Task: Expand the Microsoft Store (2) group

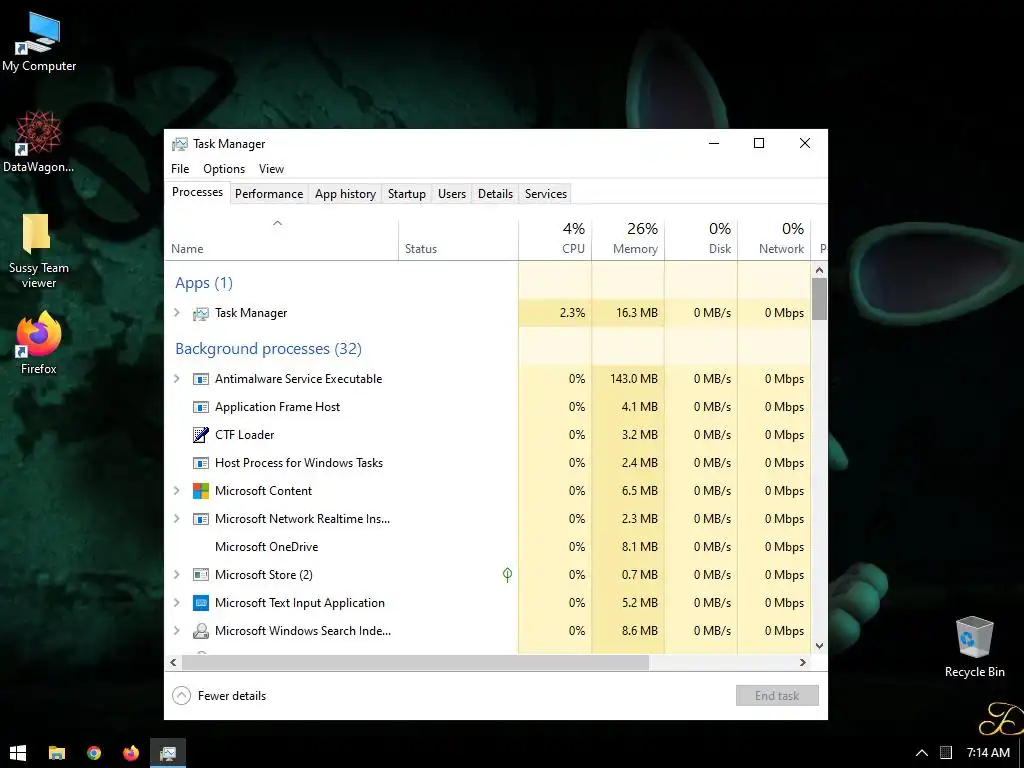Action: [x=176, y=575]
